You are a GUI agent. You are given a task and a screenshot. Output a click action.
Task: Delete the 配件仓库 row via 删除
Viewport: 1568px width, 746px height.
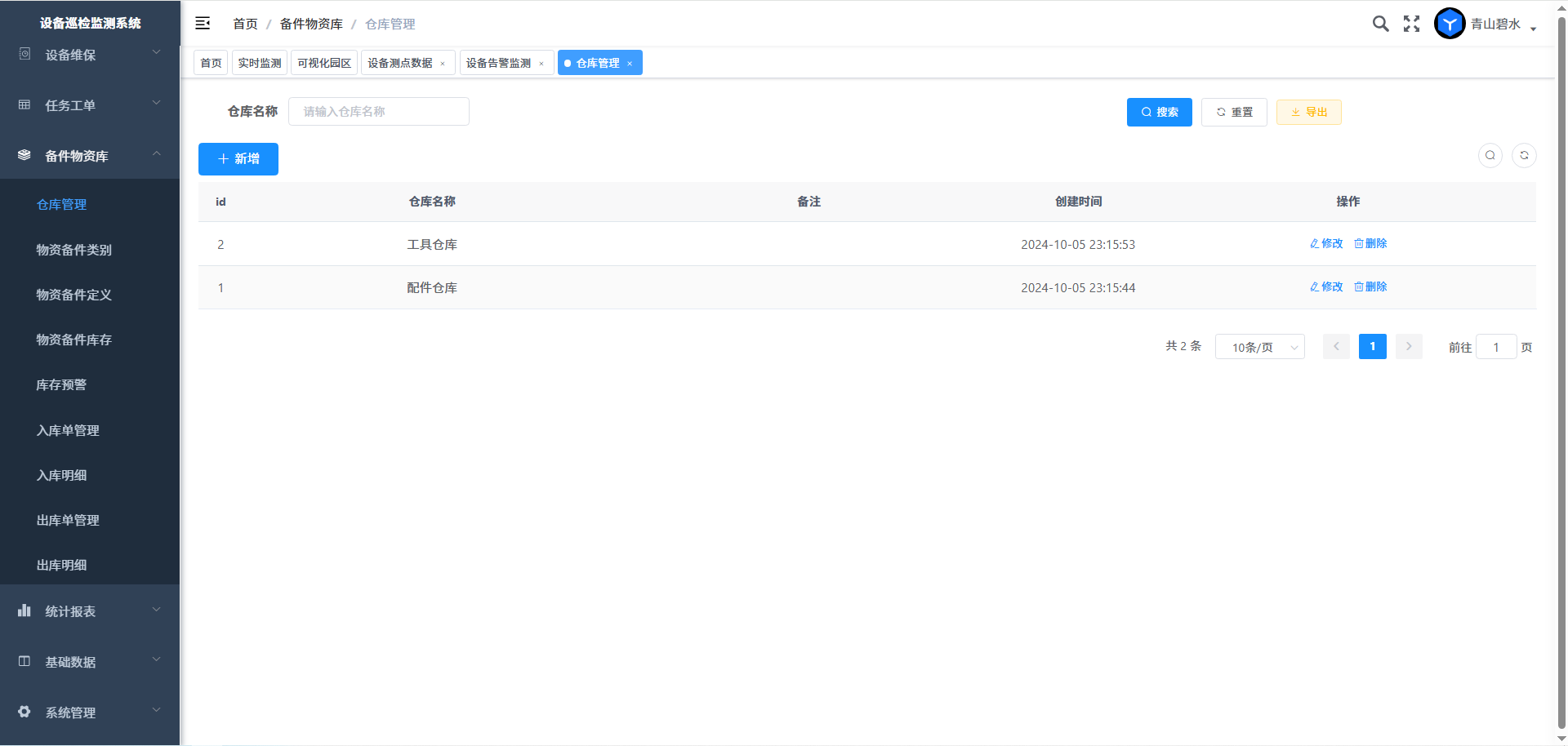(1370, 286)
